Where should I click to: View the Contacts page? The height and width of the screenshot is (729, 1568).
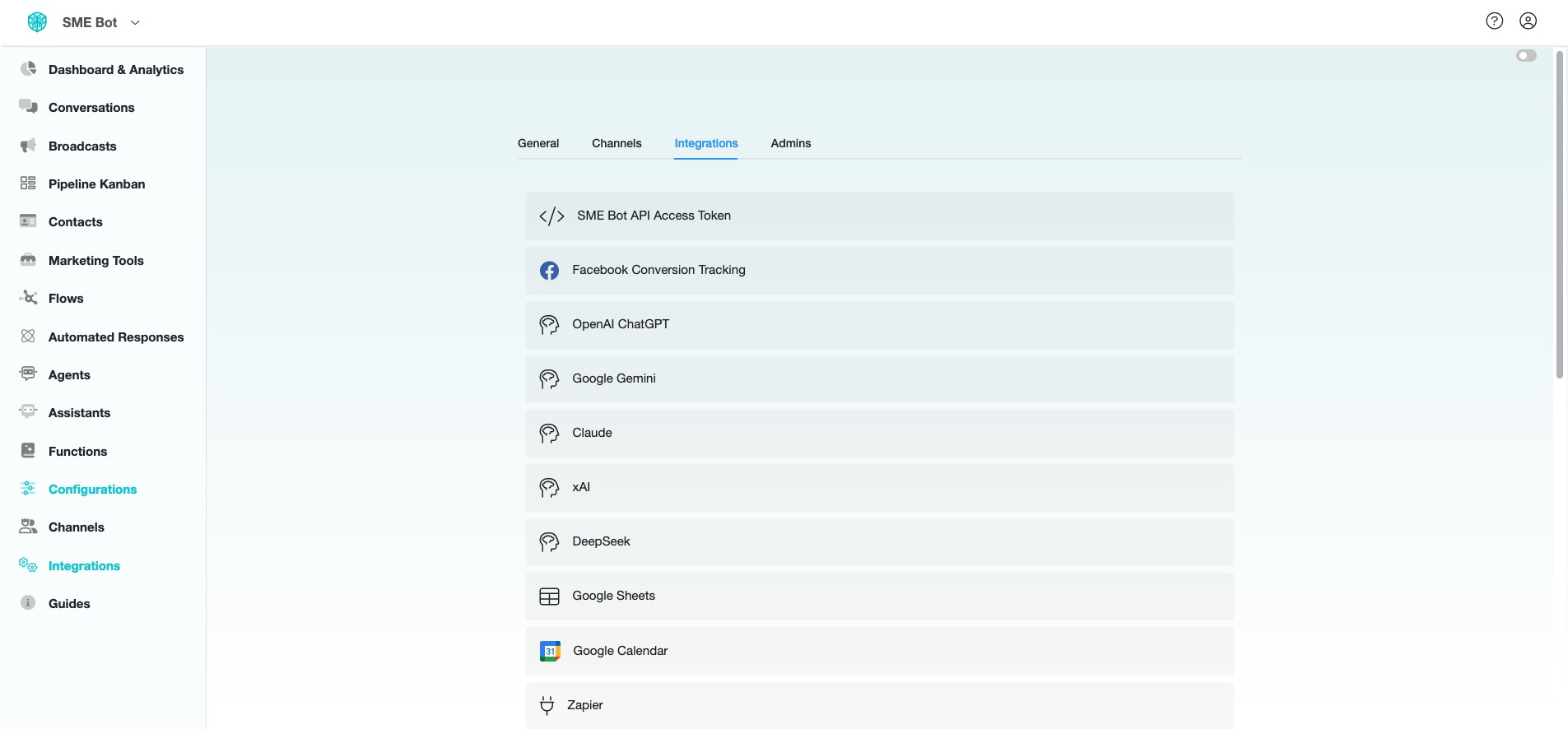pos(76,222)
